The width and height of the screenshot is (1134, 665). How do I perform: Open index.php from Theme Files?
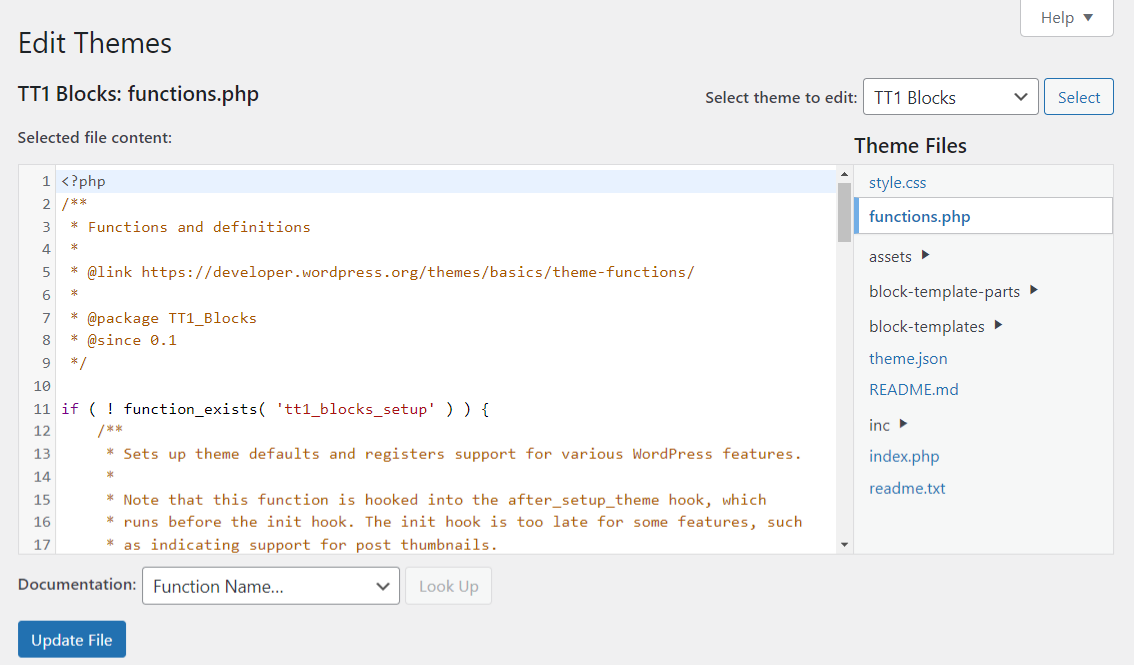click(x=904, y=456)
